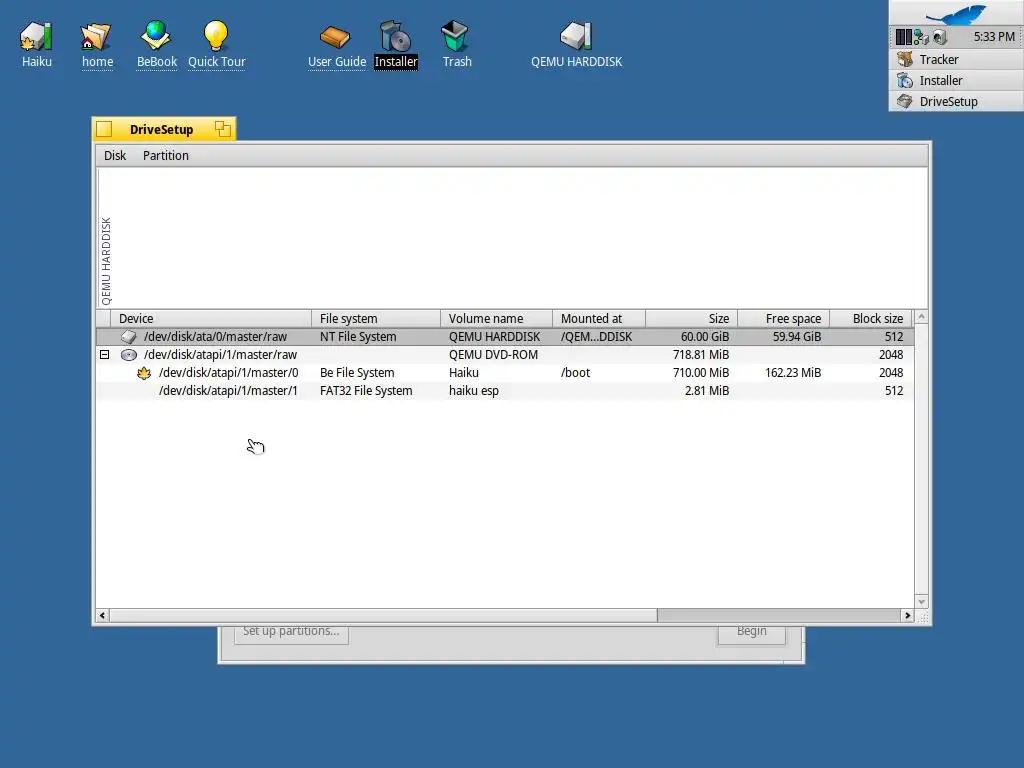Click the horizontal scrollbar thumb
Image resolution: width=1024 pixels, height=768 pixels.
tap(383, 615)
